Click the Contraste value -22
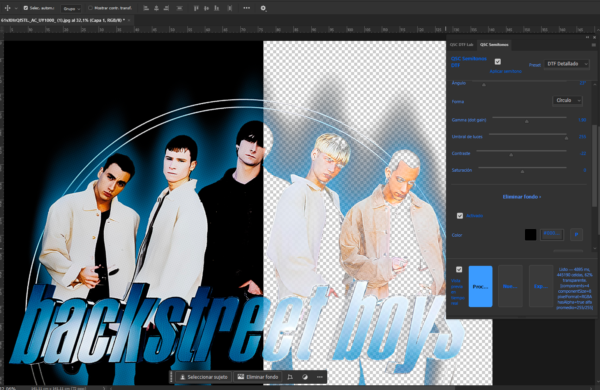 (583, 153)
